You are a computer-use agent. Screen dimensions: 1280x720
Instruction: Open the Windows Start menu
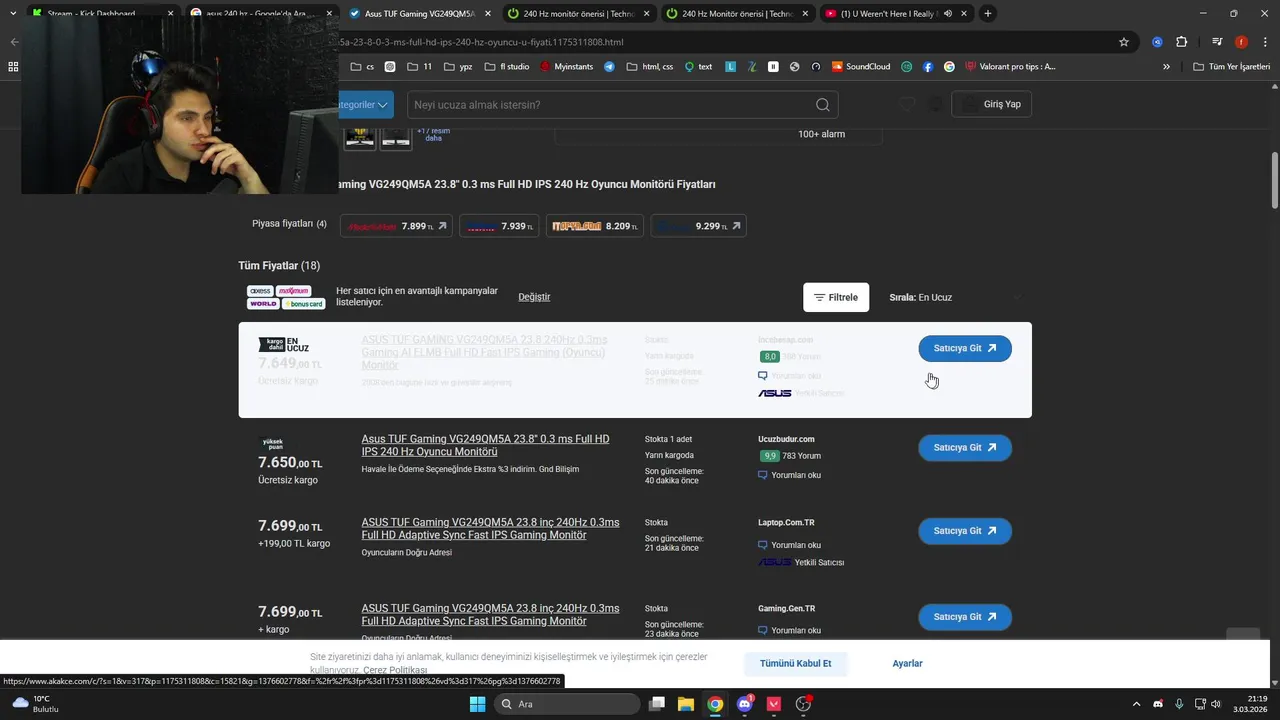tap(477, 704)
